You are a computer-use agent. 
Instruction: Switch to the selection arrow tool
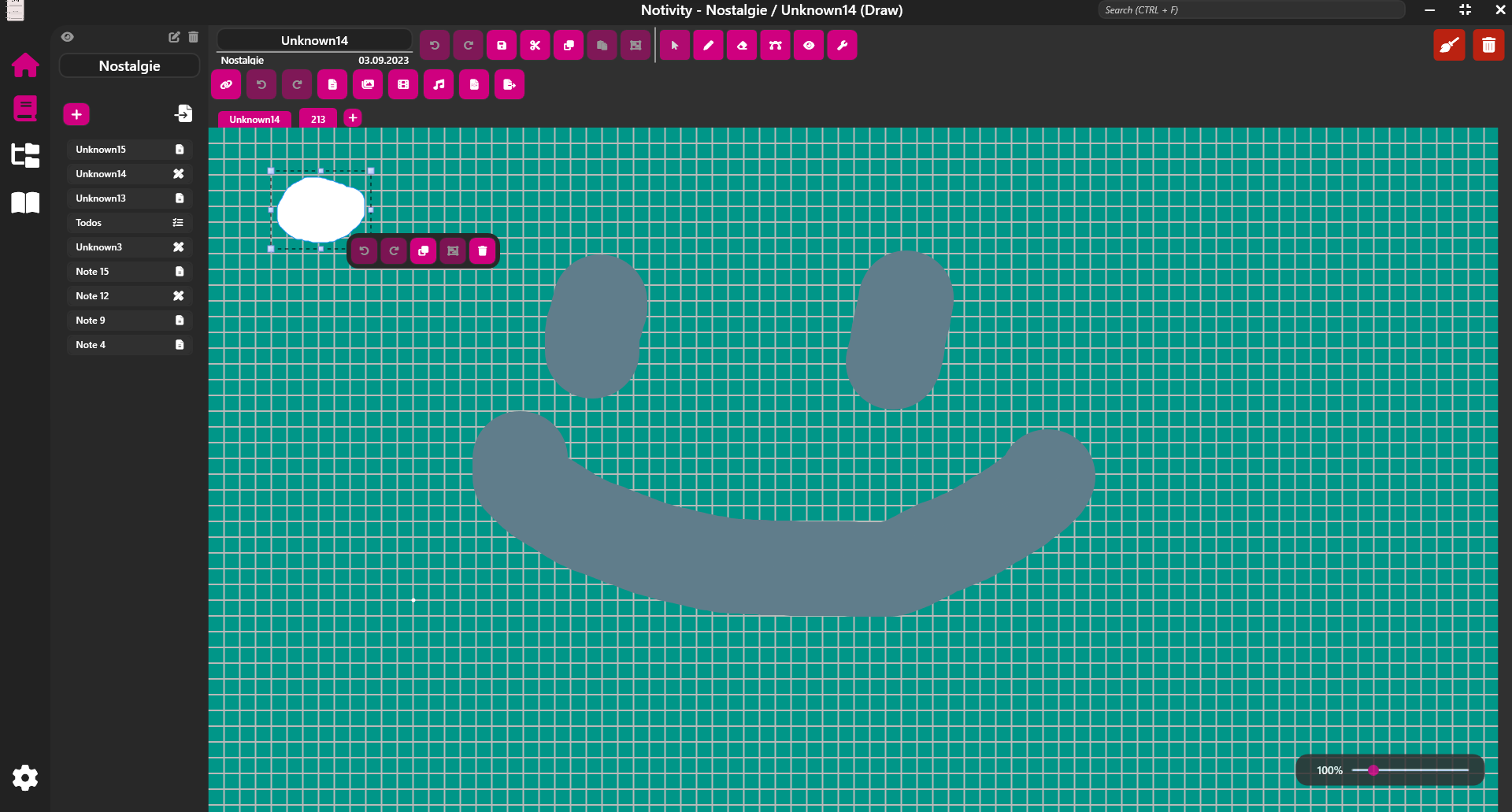pos(674,45)
